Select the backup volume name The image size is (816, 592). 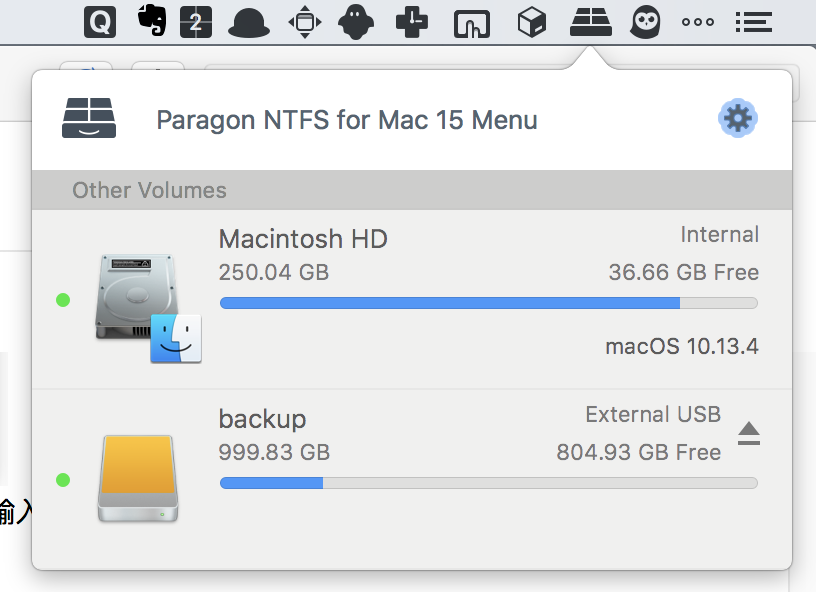pyautogui.click(x=262, y=418)
